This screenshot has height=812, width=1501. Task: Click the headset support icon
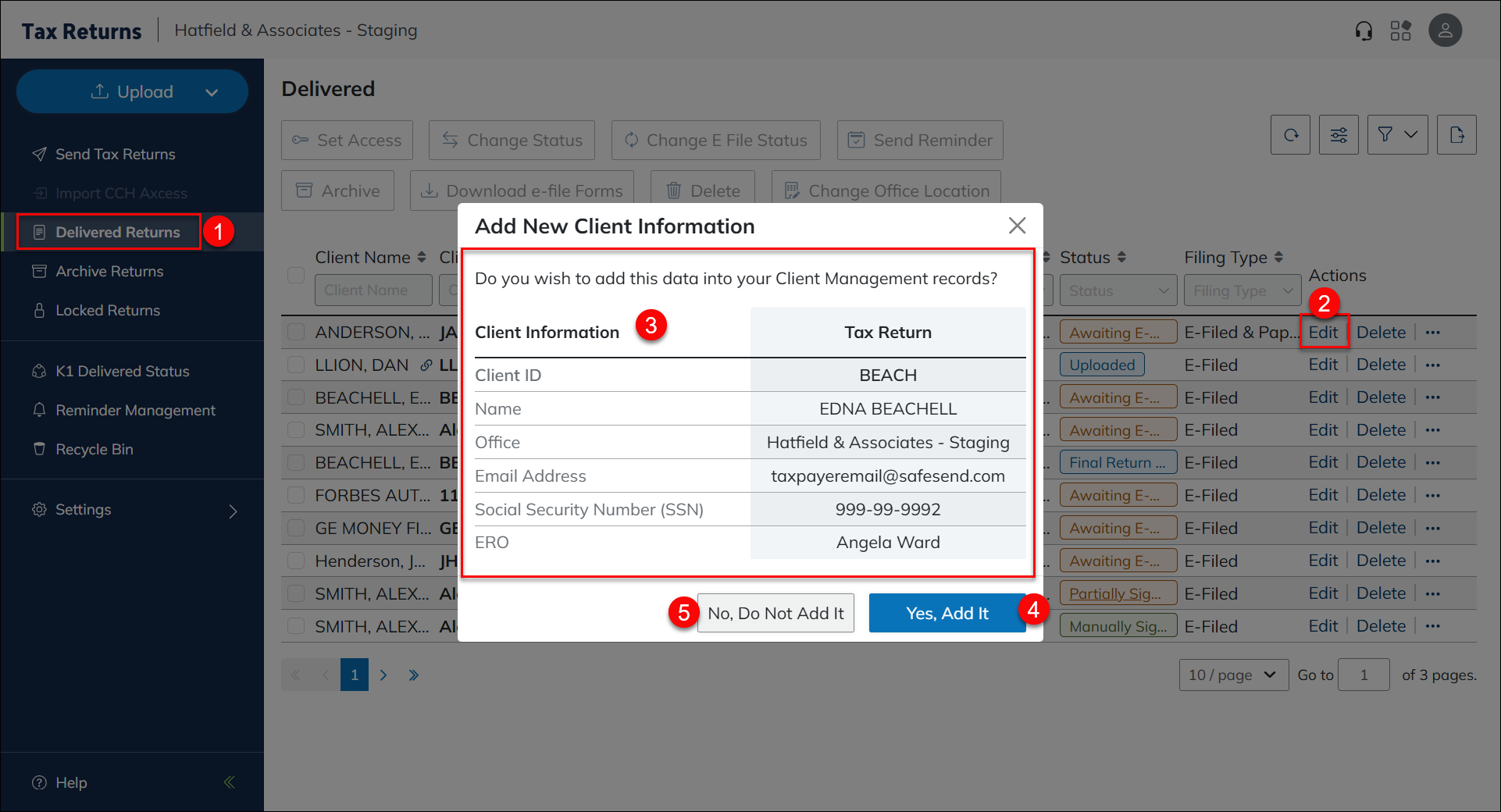[x=1364, y=31]
